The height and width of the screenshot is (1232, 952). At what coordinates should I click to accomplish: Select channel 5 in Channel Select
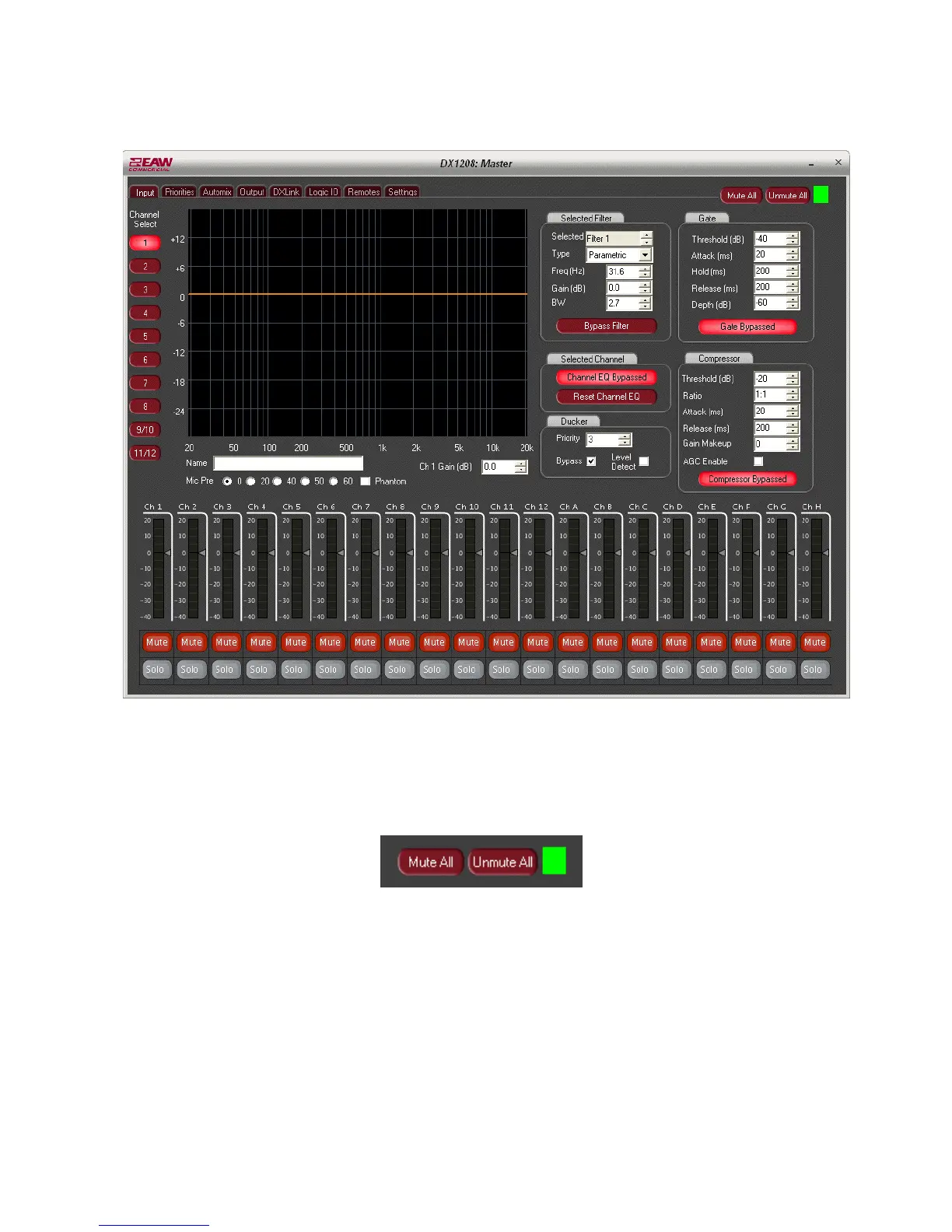click(x=145, y=336)
